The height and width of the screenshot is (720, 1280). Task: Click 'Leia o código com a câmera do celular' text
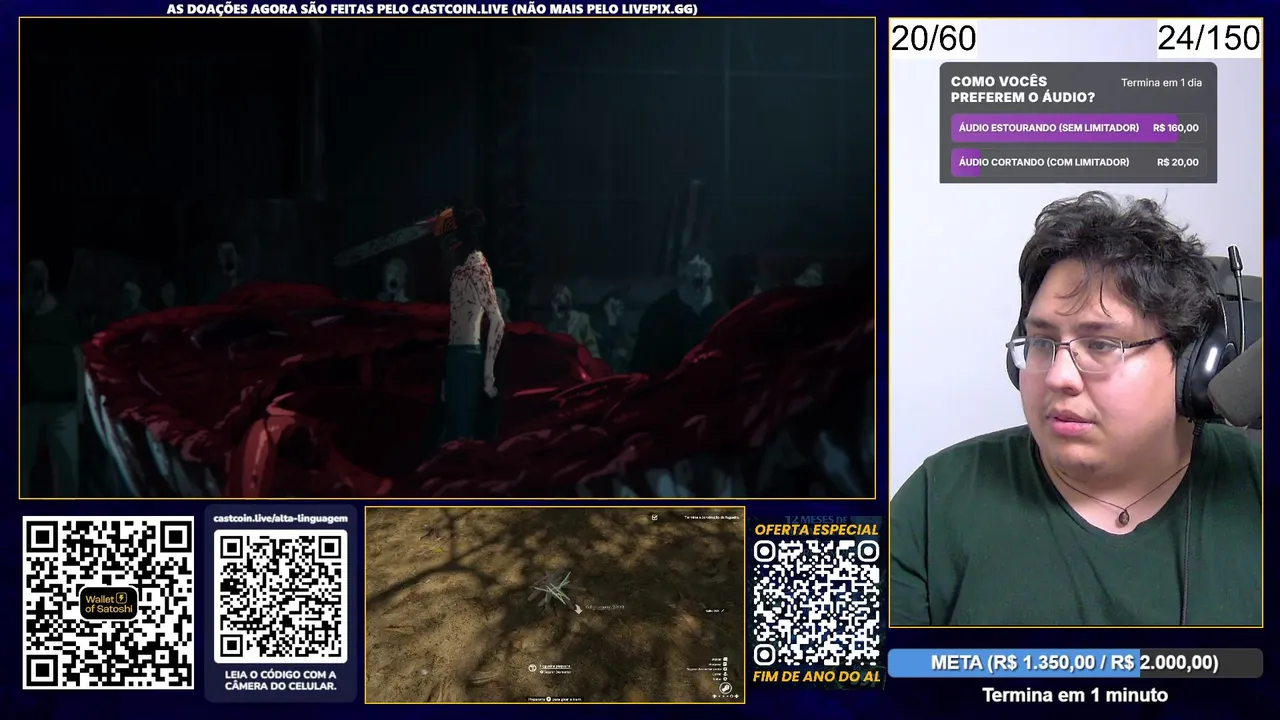pos(281,680)
